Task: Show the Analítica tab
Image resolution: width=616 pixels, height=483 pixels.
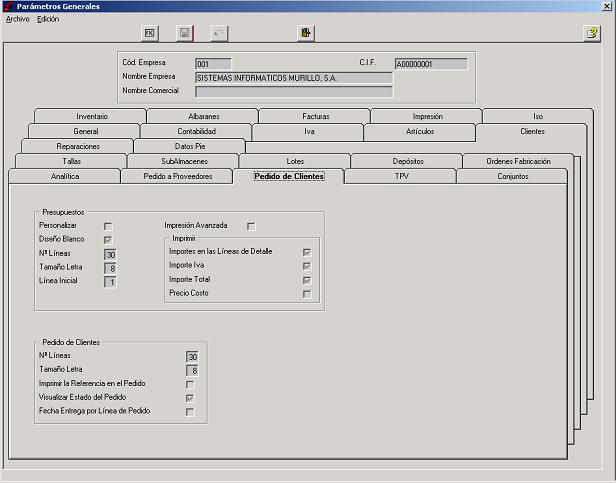Action: coord(65,176)
